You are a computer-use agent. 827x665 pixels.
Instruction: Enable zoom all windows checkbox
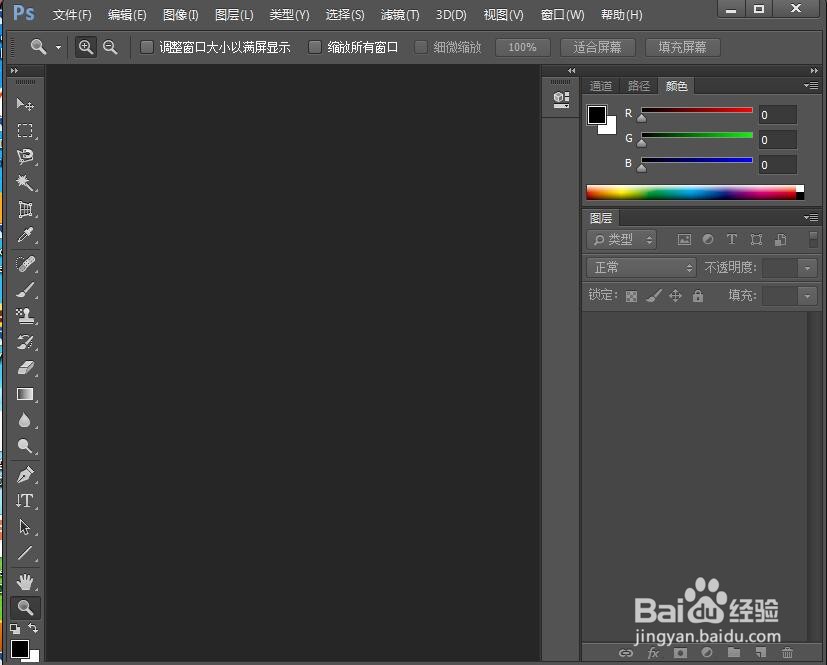(315, 47)
